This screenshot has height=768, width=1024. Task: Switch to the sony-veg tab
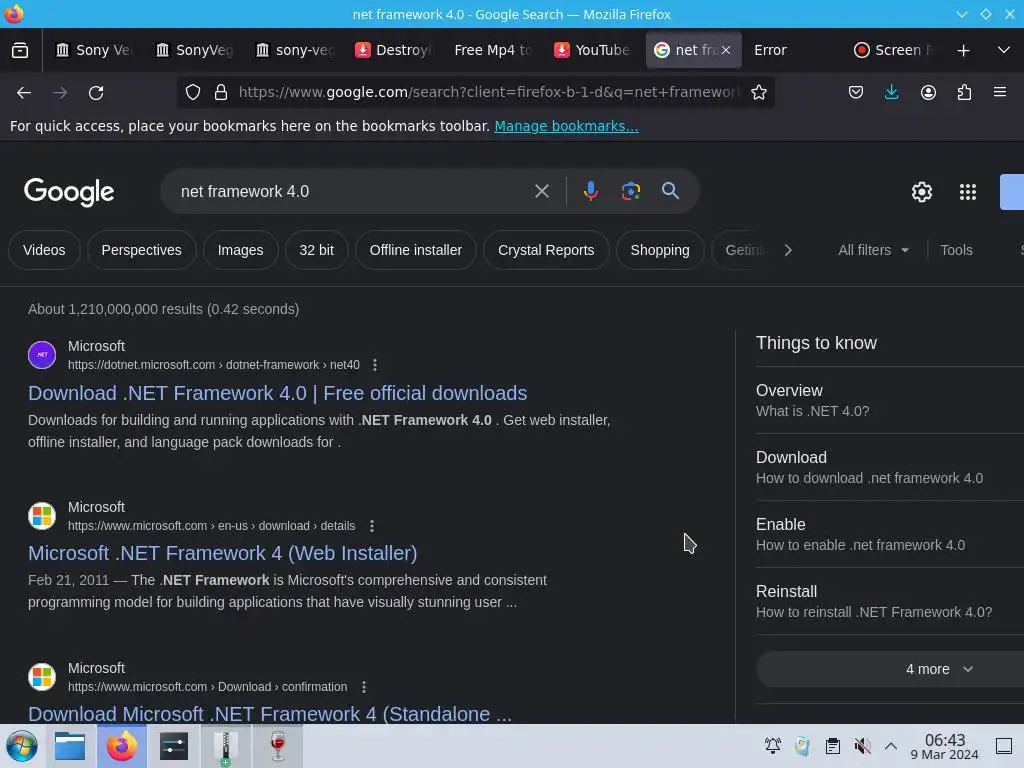(295, 50)
